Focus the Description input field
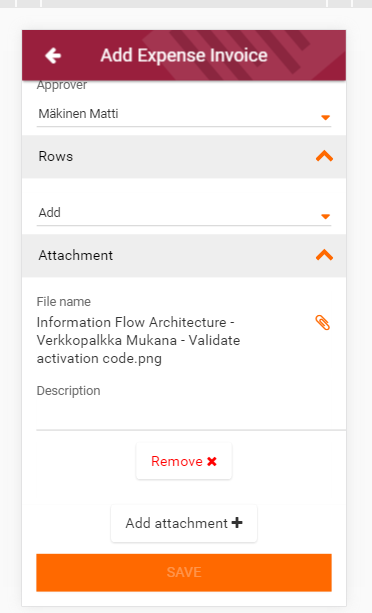Screen dimensions: 372x613 coord(191,415)
